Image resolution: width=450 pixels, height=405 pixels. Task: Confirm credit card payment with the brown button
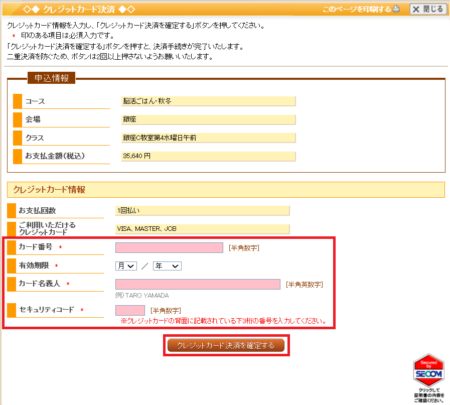[226, 345]
